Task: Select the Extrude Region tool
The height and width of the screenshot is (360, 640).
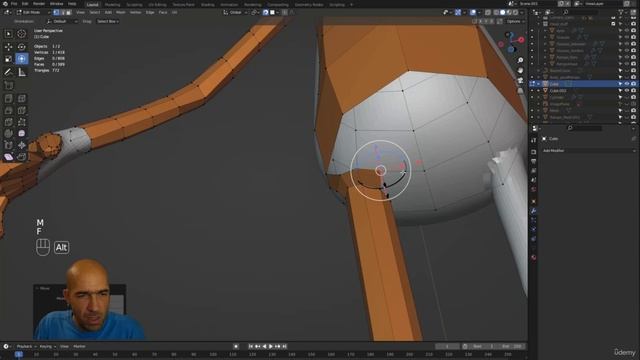Action: (x=9, y=98)
